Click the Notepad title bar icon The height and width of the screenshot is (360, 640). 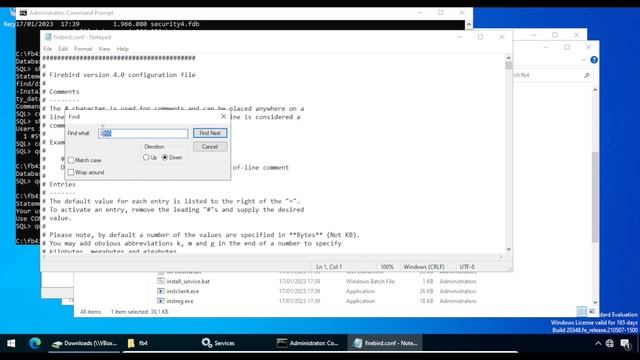(48, 37)
